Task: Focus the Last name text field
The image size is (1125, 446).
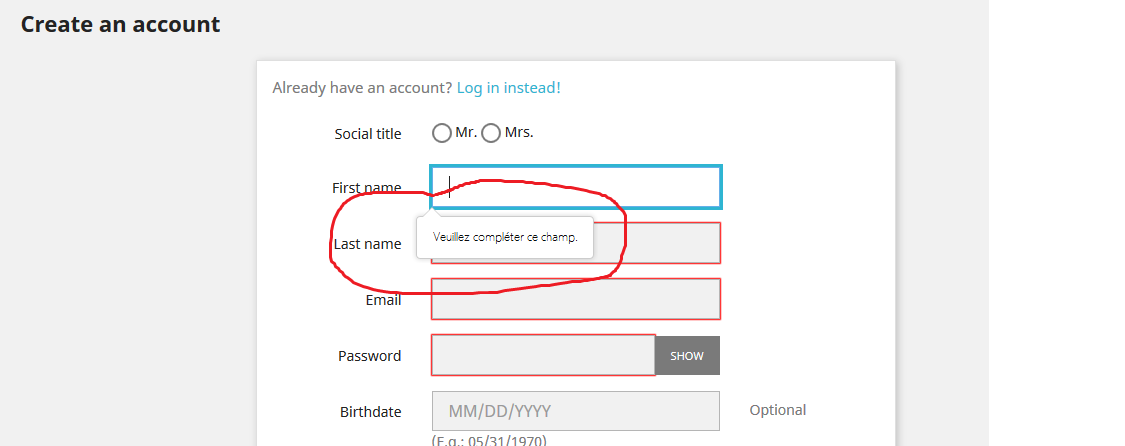Action: click(660, 243)
